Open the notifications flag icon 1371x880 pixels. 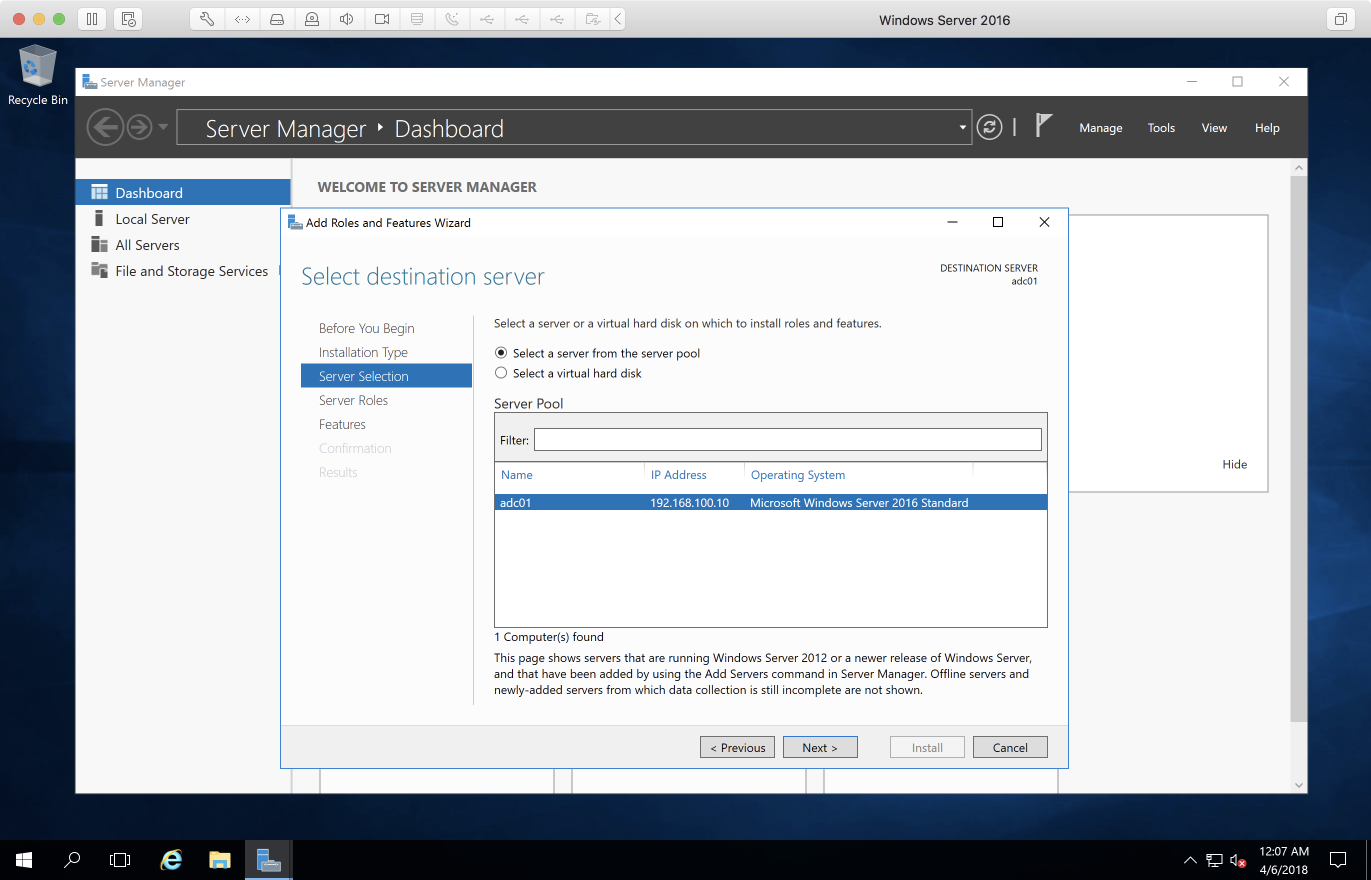[1044, 126]
